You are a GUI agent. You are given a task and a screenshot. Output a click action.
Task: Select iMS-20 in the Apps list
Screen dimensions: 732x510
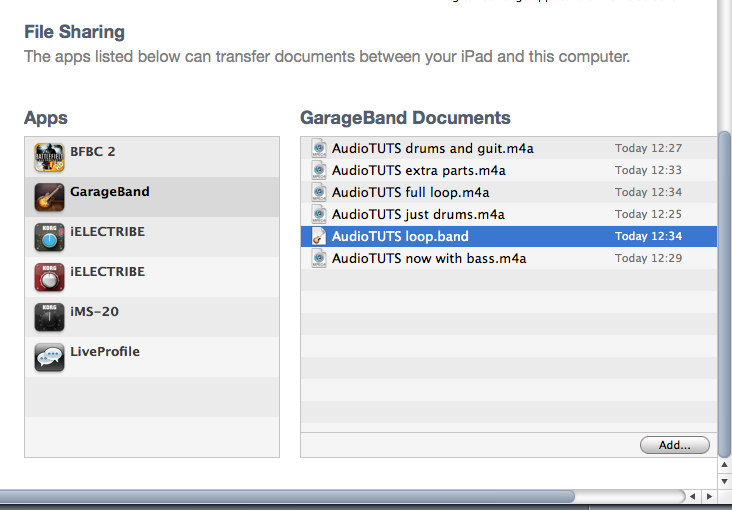pos(152,317)
